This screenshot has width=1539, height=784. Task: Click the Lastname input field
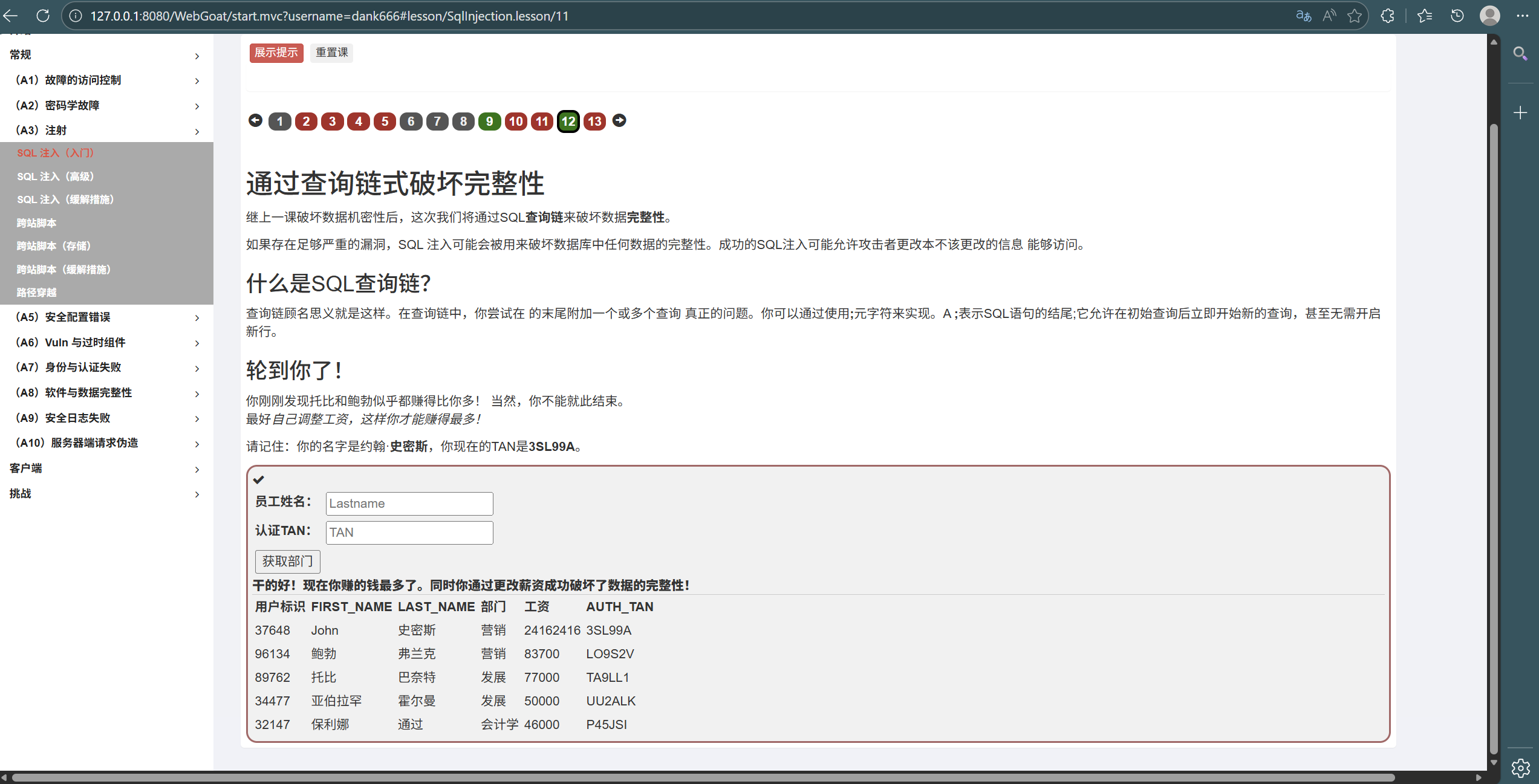(409, 503)
